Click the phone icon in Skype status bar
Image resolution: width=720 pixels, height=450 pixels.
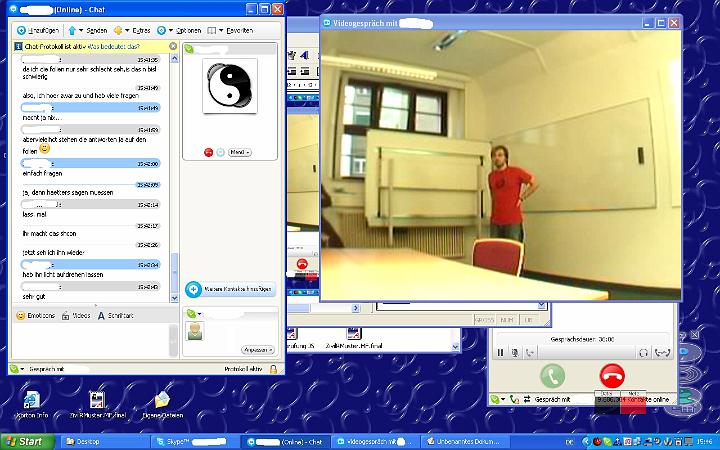(514, 399)
